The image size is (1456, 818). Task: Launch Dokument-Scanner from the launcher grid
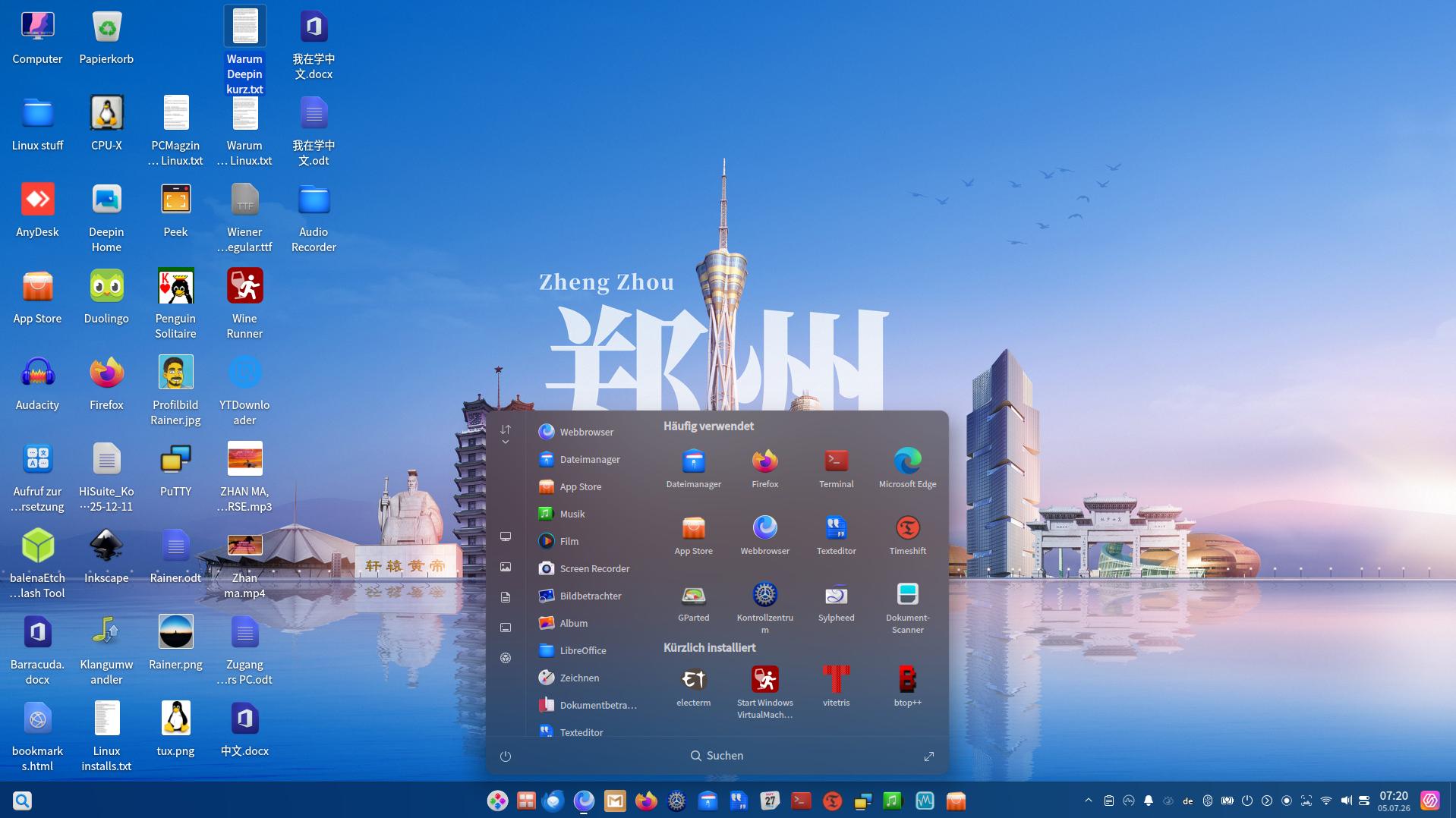(907, 607)
